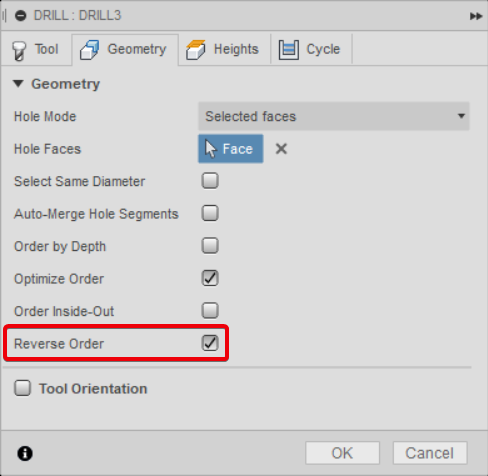
Task: Click the Heights tab icon
Action: click(196, 50)
